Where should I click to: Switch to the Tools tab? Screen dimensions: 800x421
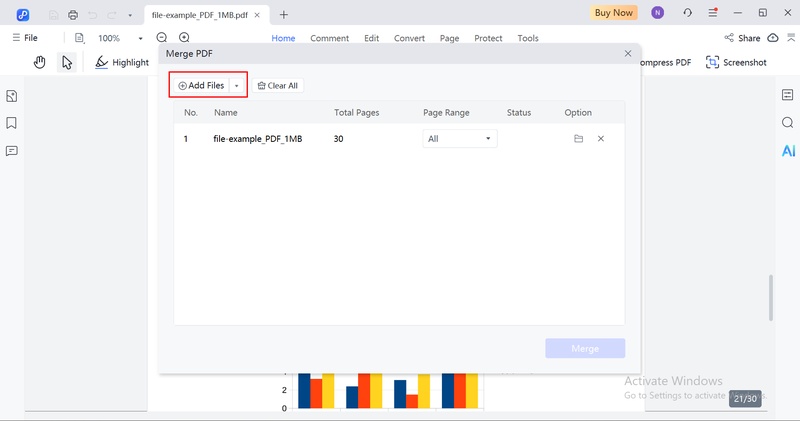point(528,38)
